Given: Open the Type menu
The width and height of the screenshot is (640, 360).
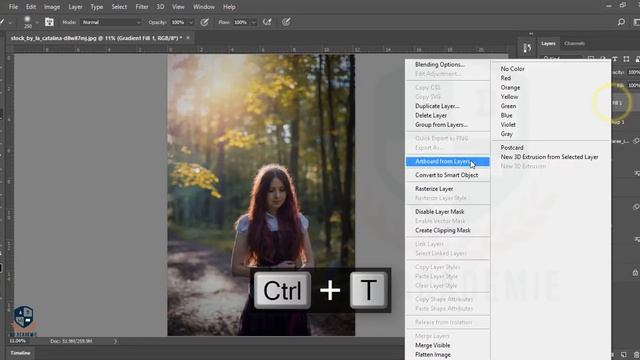Looking at the screenshot, I should point(97,7).
